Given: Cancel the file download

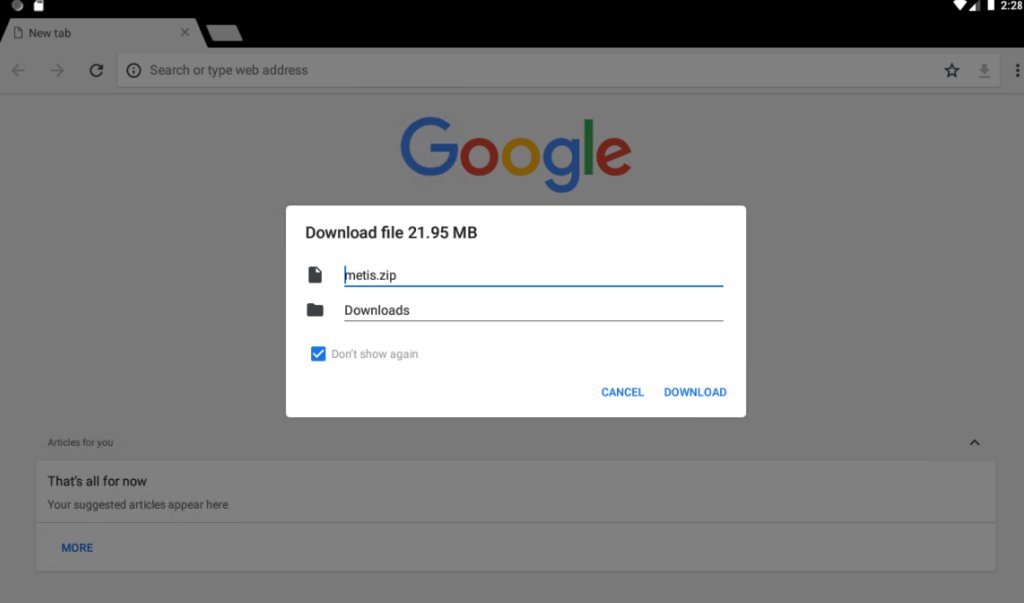Looking at the screenshot, I should click(622, 392).
